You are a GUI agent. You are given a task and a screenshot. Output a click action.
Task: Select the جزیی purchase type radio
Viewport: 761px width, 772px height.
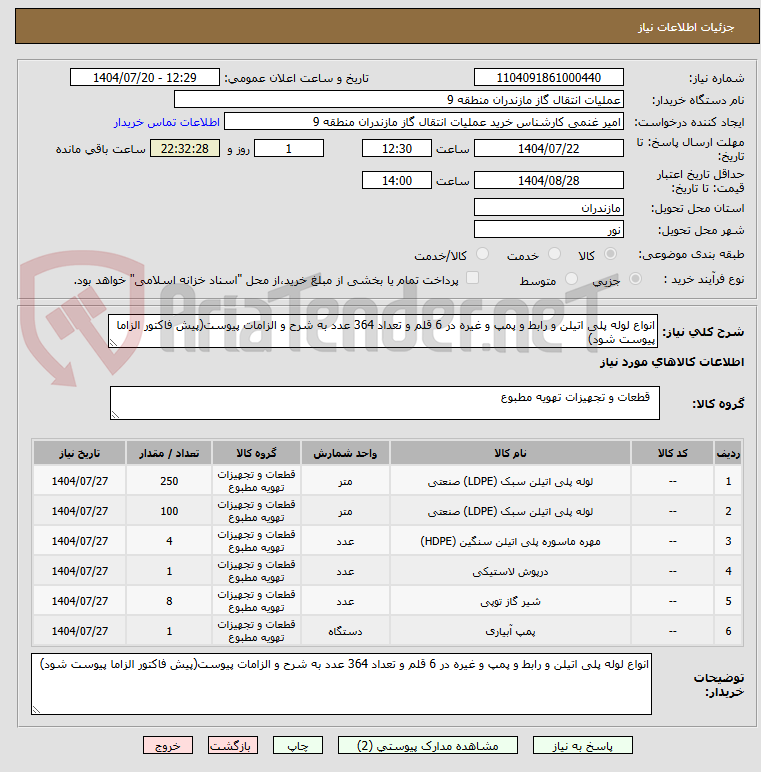click(635, 279)
